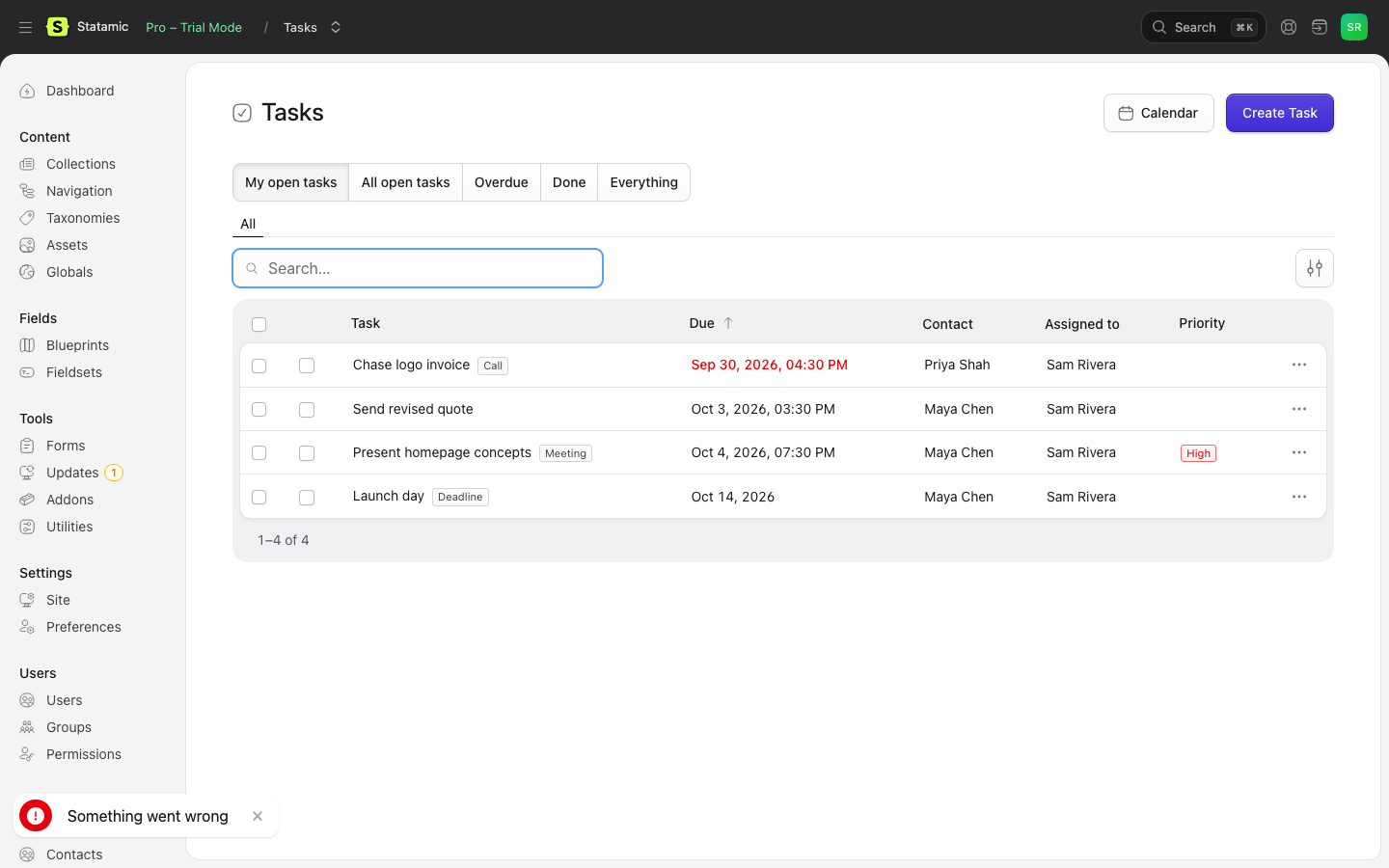Screen dimensions: 1389x868
Task: Expand the Tasks breadcrumb switcher chevron
Action: (x=336, y=27)
